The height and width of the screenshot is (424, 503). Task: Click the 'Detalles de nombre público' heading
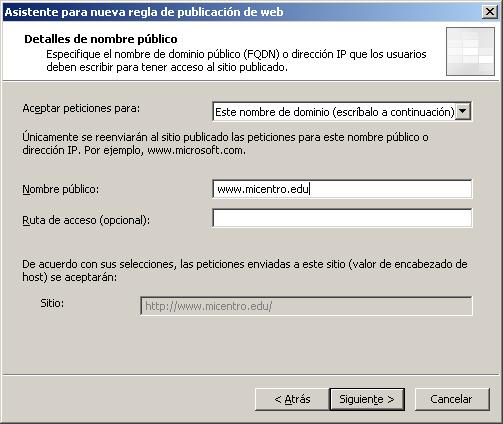101,39
